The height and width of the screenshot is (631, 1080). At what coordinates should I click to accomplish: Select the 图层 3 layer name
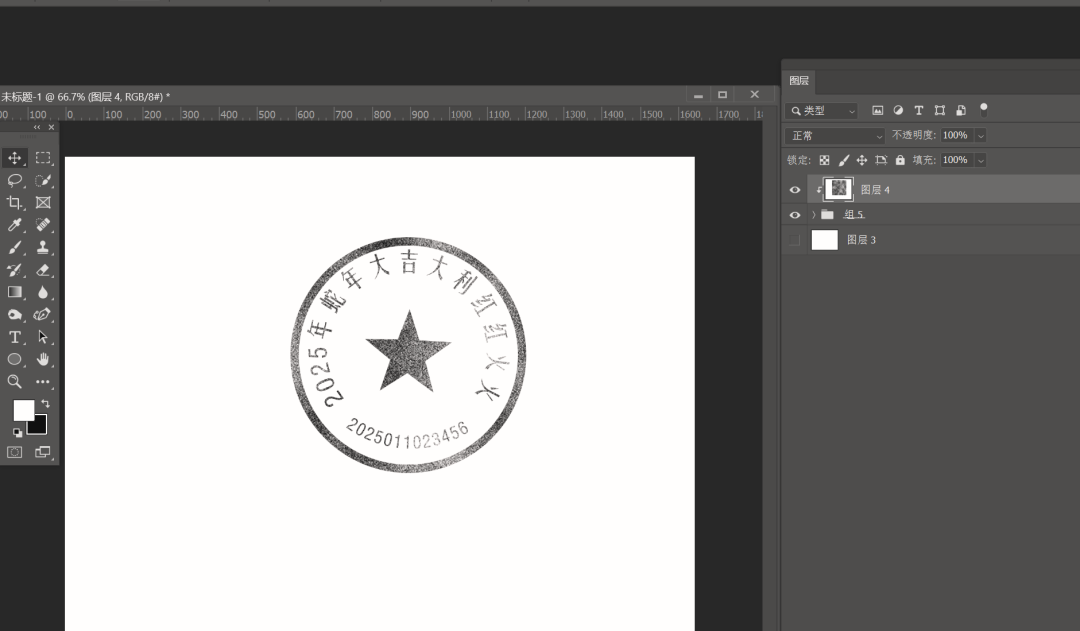point(862,240)
